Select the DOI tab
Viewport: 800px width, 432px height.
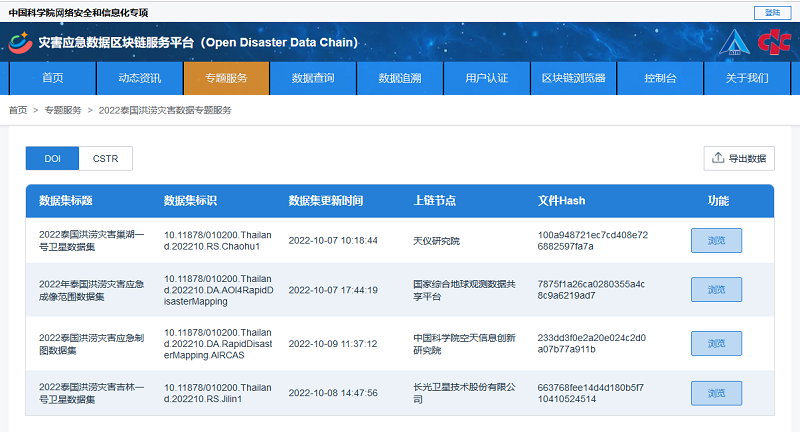(x=53, y=158)
